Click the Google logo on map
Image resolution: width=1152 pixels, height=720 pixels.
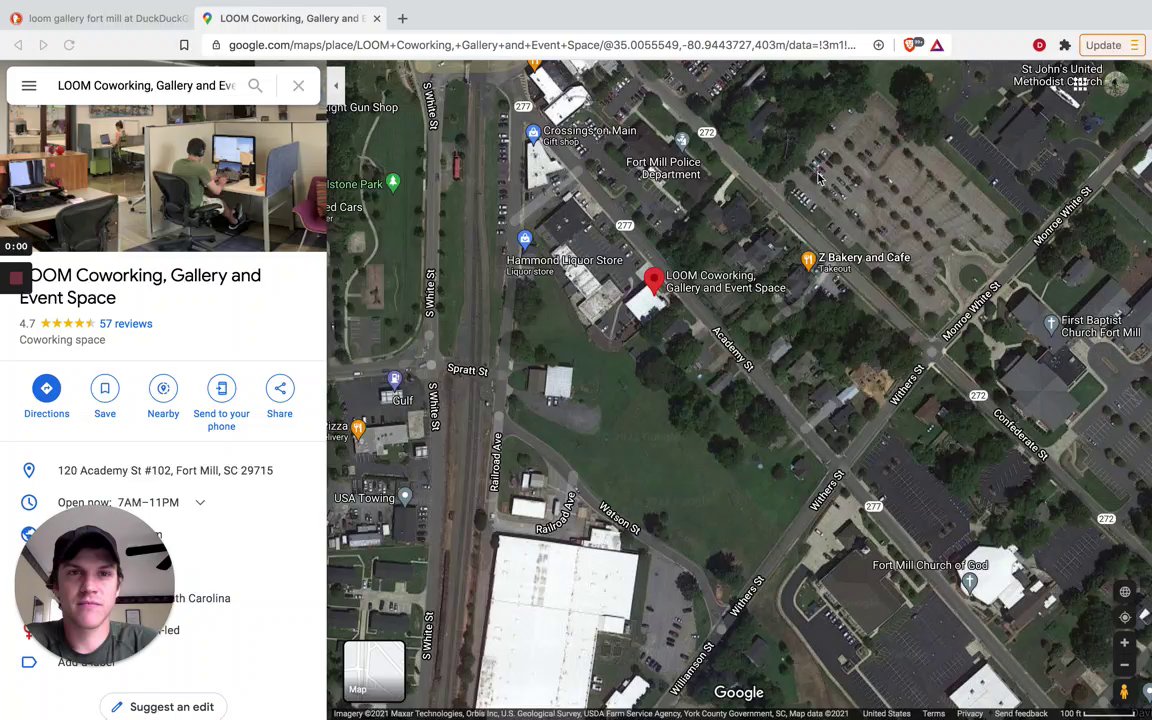coord(738,693)
